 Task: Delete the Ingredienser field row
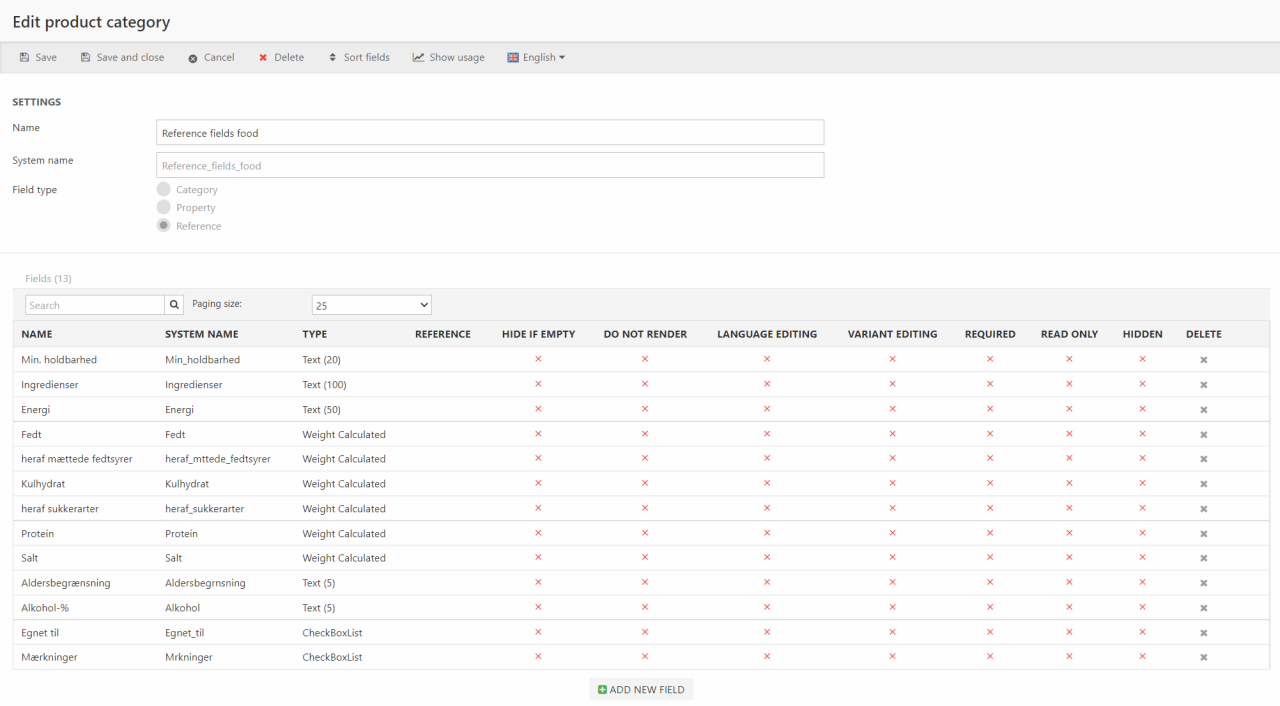1203,385
